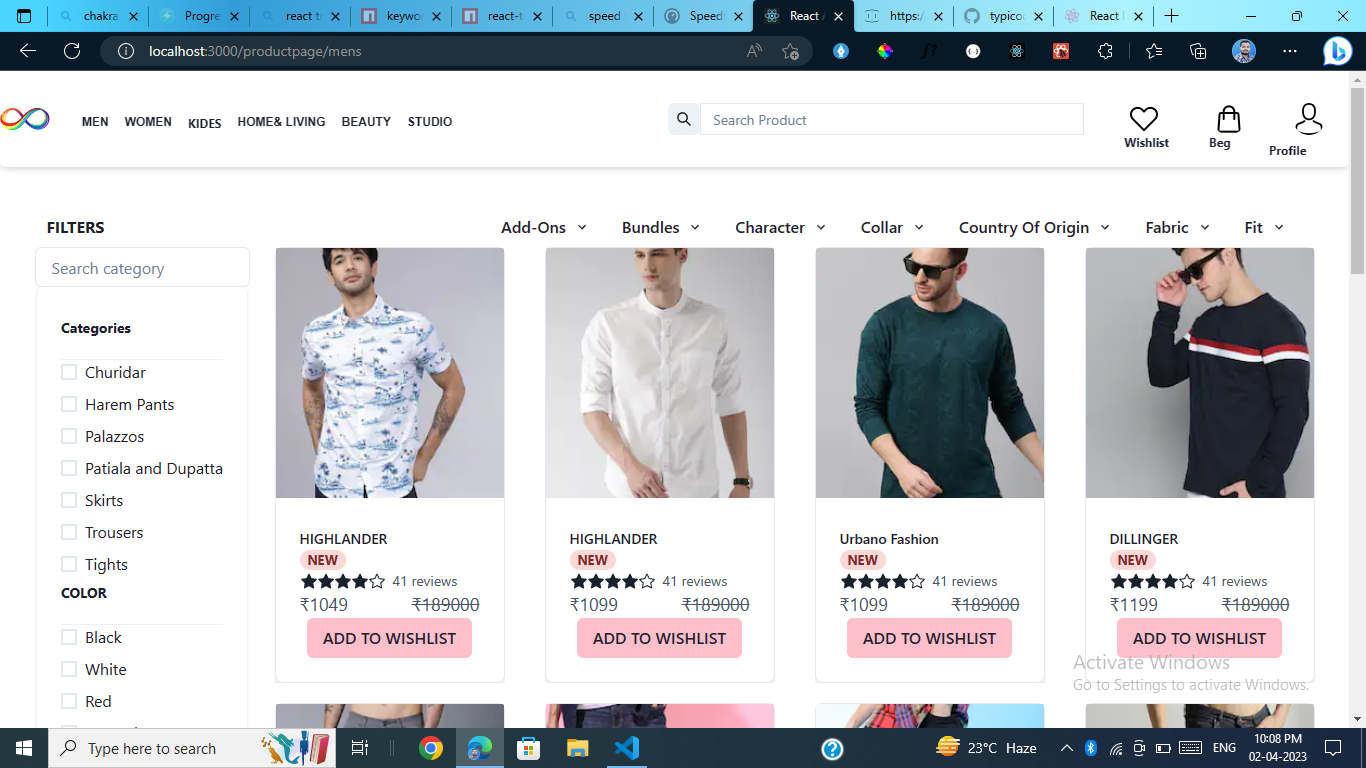Click the infinity site logo

pos(24,119)
